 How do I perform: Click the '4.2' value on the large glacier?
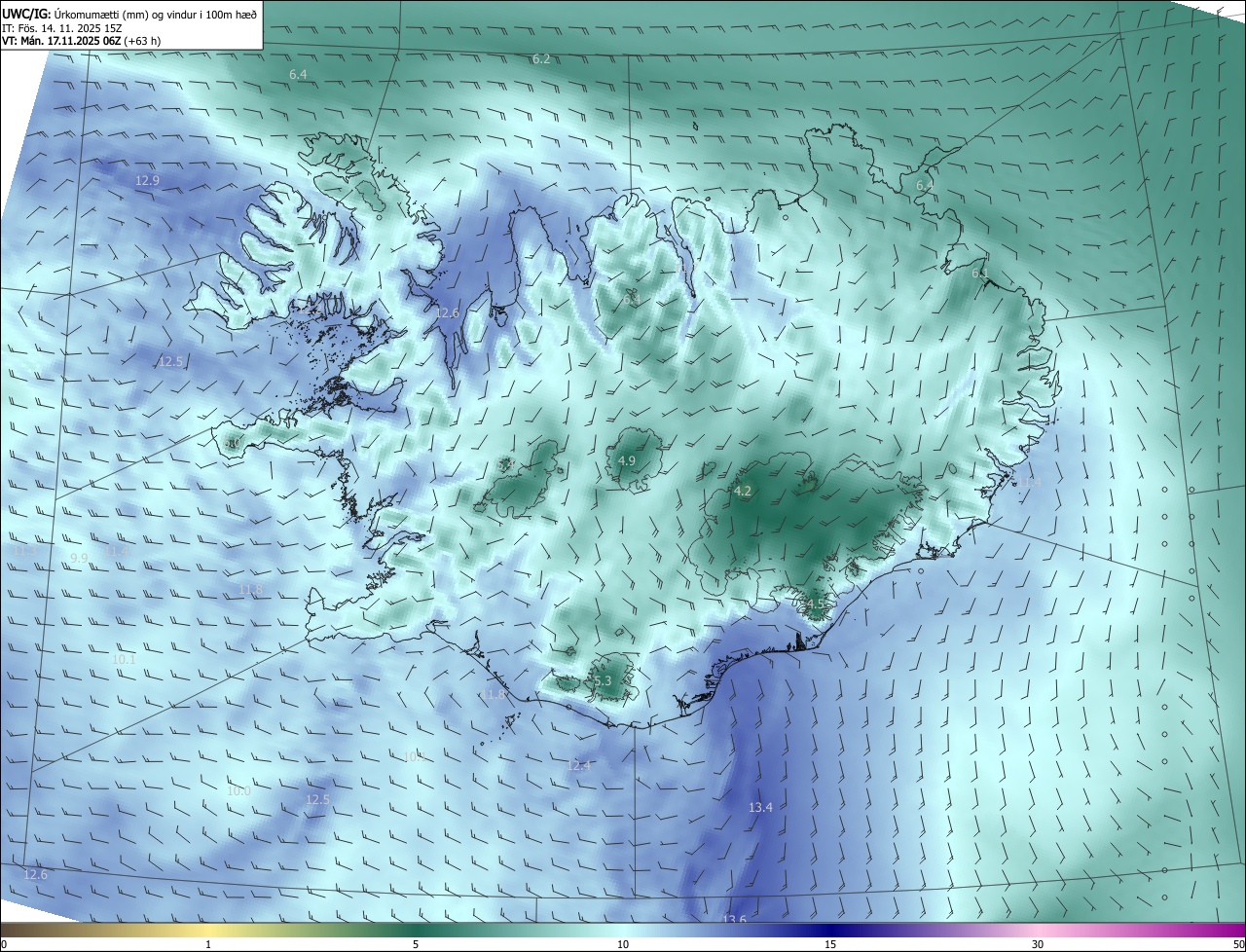coord(743,492)
